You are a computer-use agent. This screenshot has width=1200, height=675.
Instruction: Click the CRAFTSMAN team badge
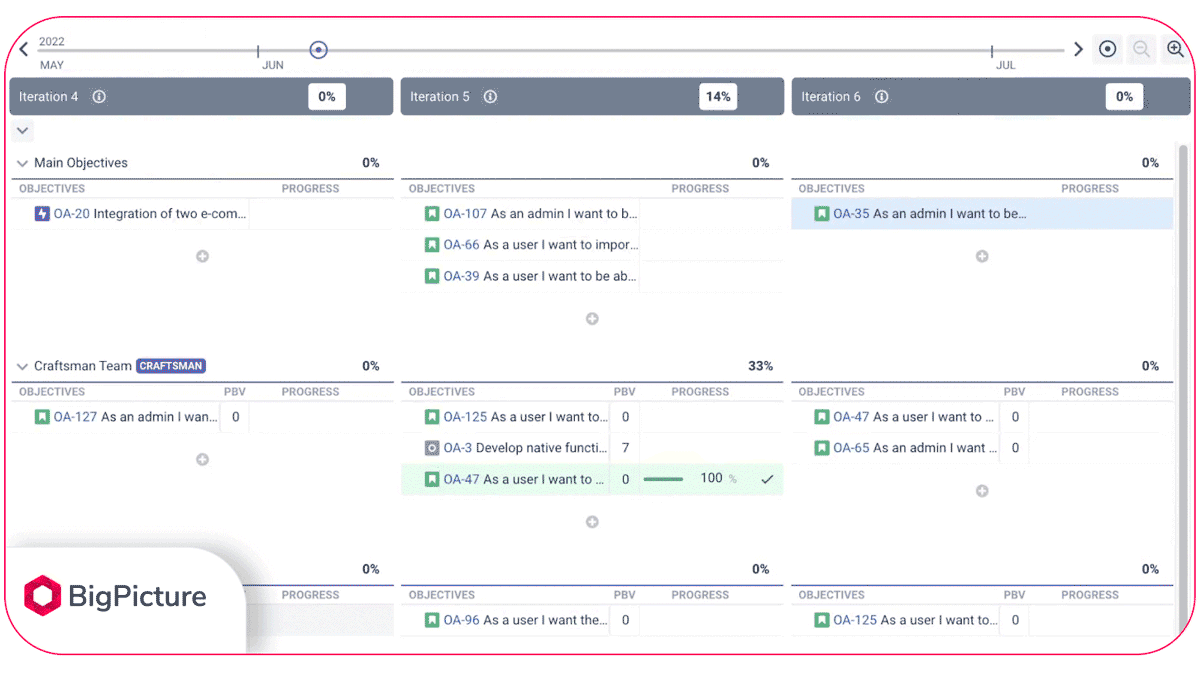click(171, 366)
